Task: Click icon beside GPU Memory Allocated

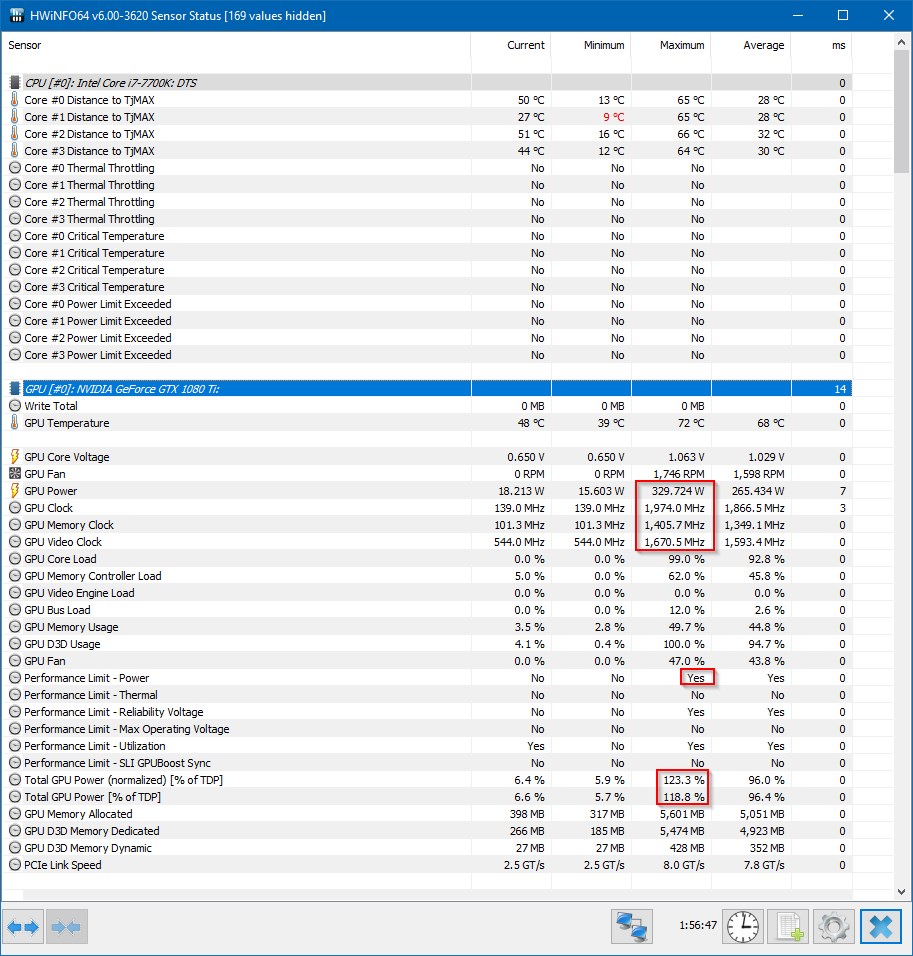Action: tap(15, 813)
